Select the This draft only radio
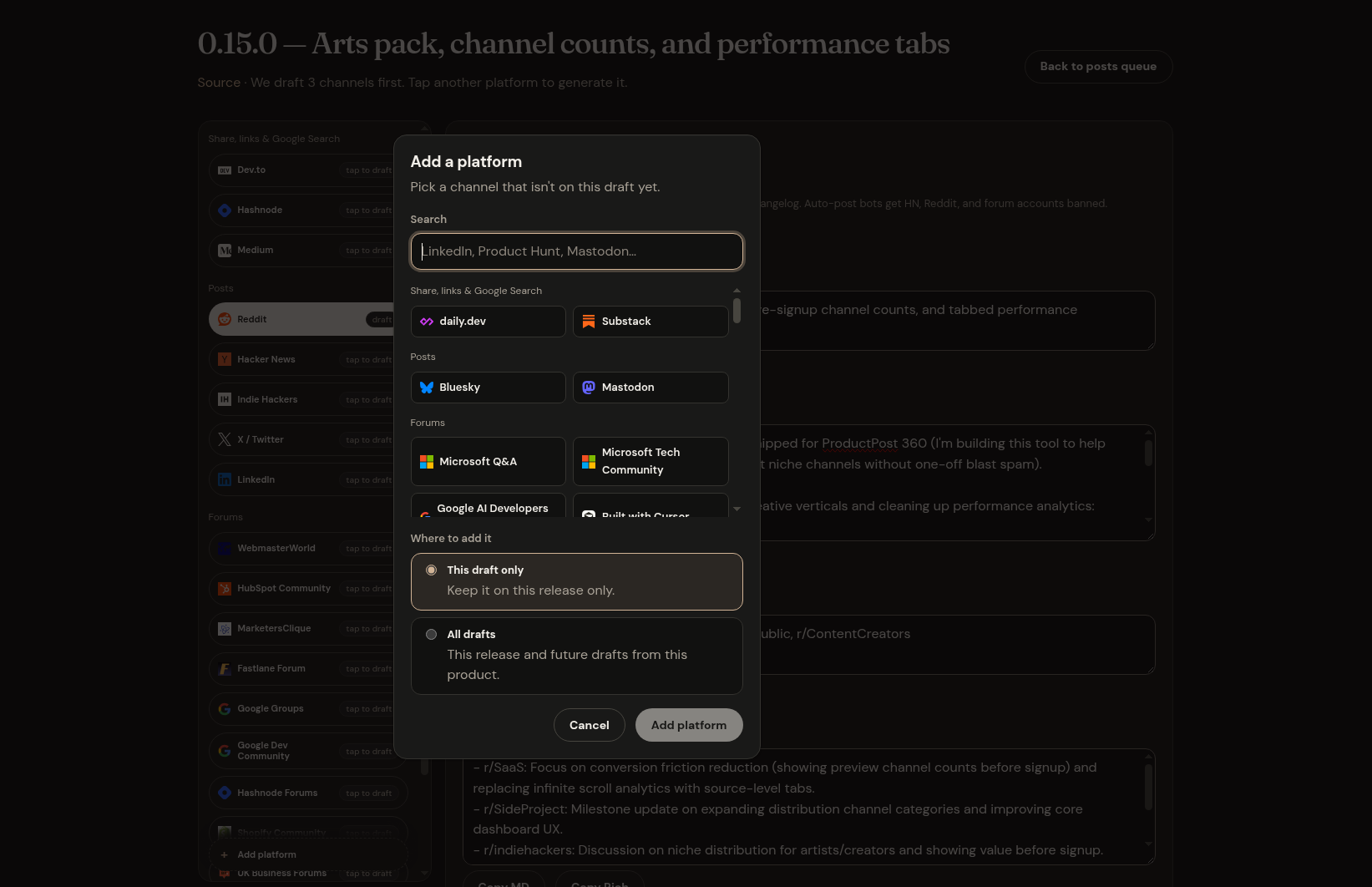Viewport: 1372px width, 887px height. 431,570
